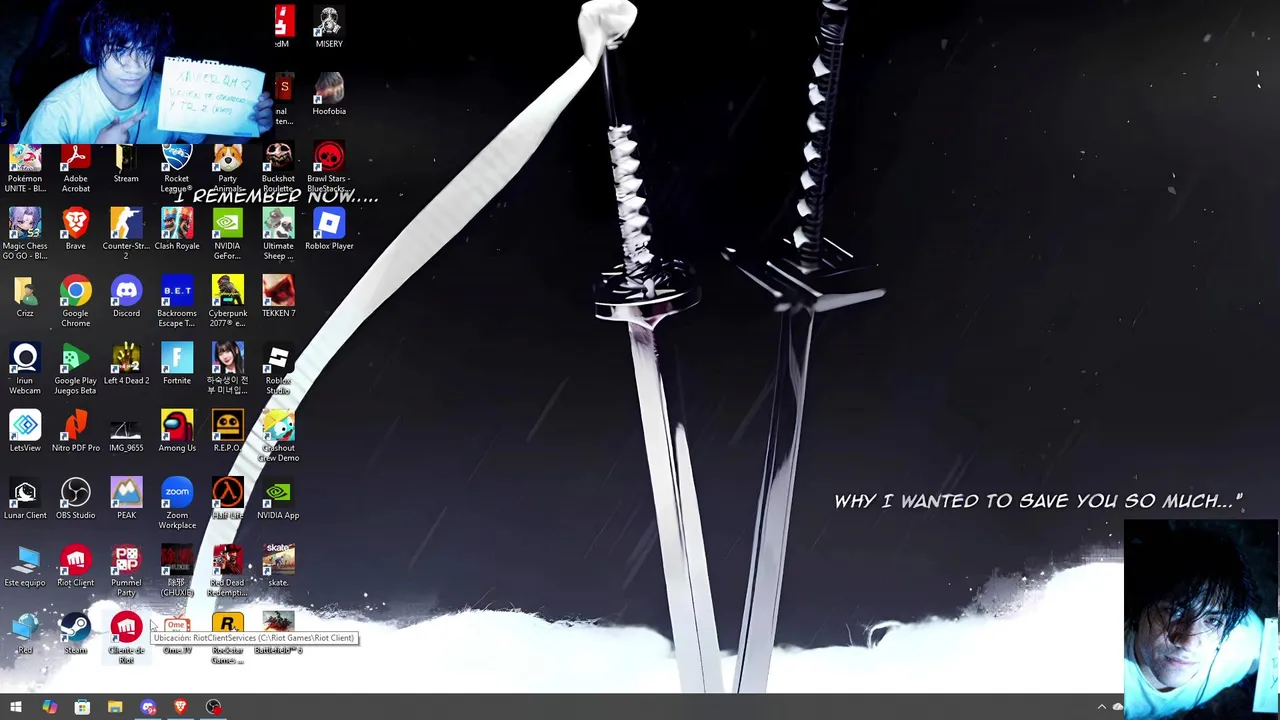Open the Left 4 Dead 2 shortcut
The height and width of the screenshot is (720, 1280).
click(x=126, y=364)
